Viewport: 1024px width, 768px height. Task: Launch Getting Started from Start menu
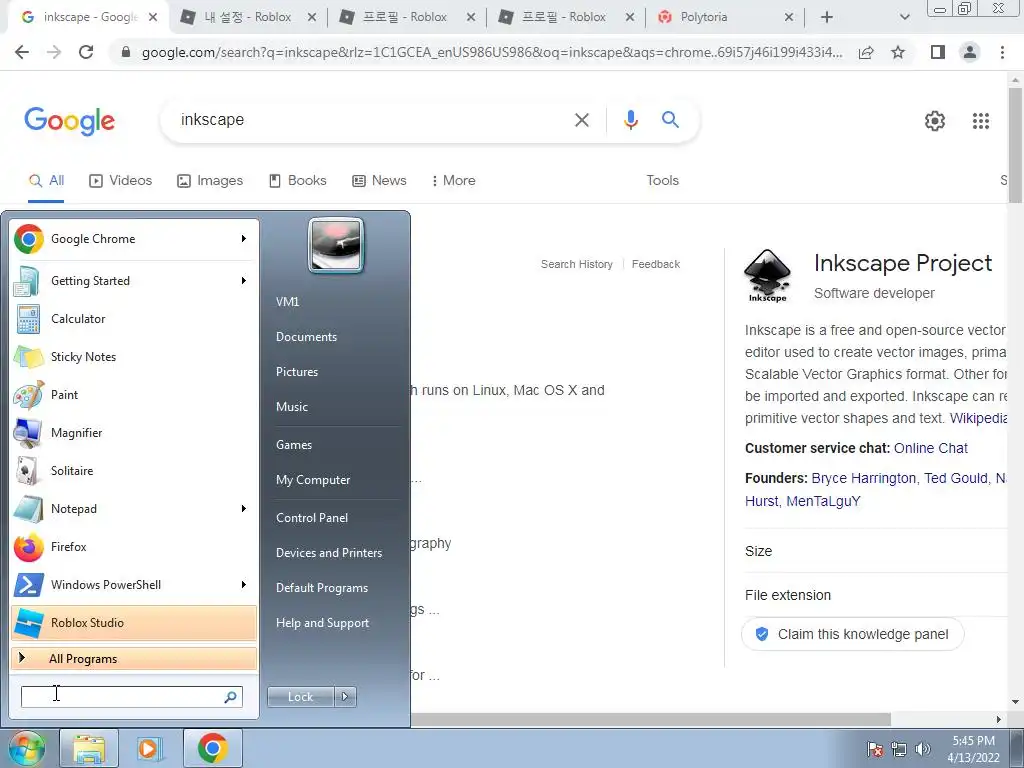point(134,281)
